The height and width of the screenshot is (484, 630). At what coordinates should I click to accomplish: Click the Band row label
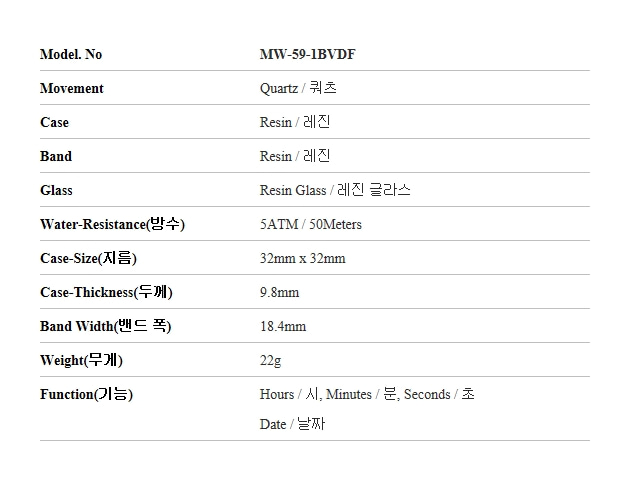point(56,156)
